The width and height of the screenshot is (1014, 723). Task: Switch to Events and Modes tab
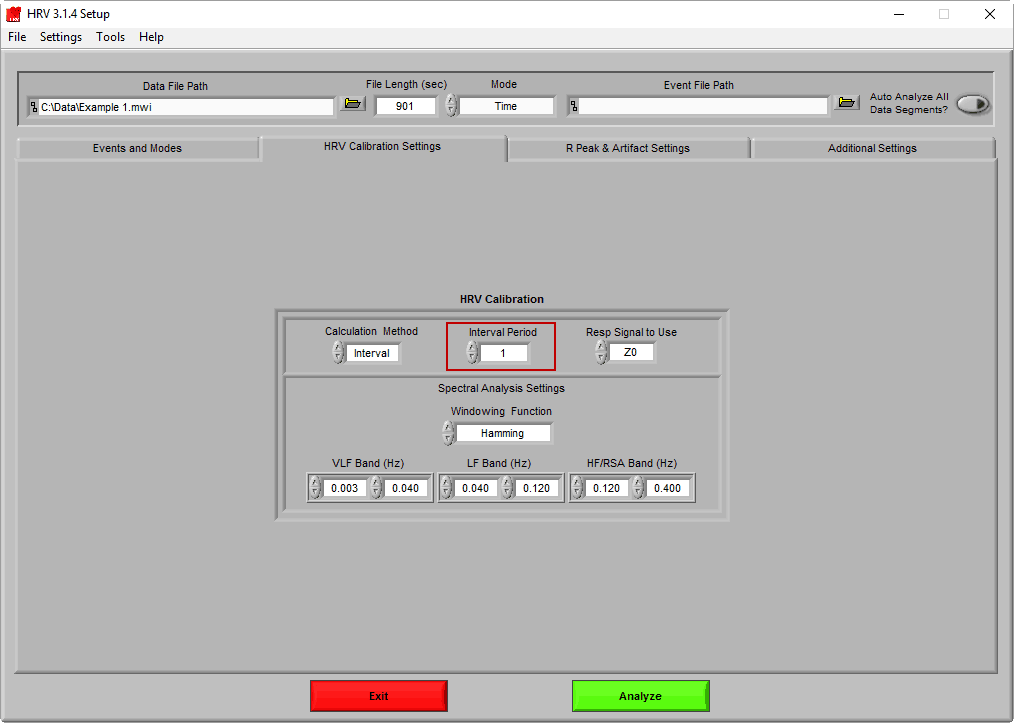click(x=137, y=148)
